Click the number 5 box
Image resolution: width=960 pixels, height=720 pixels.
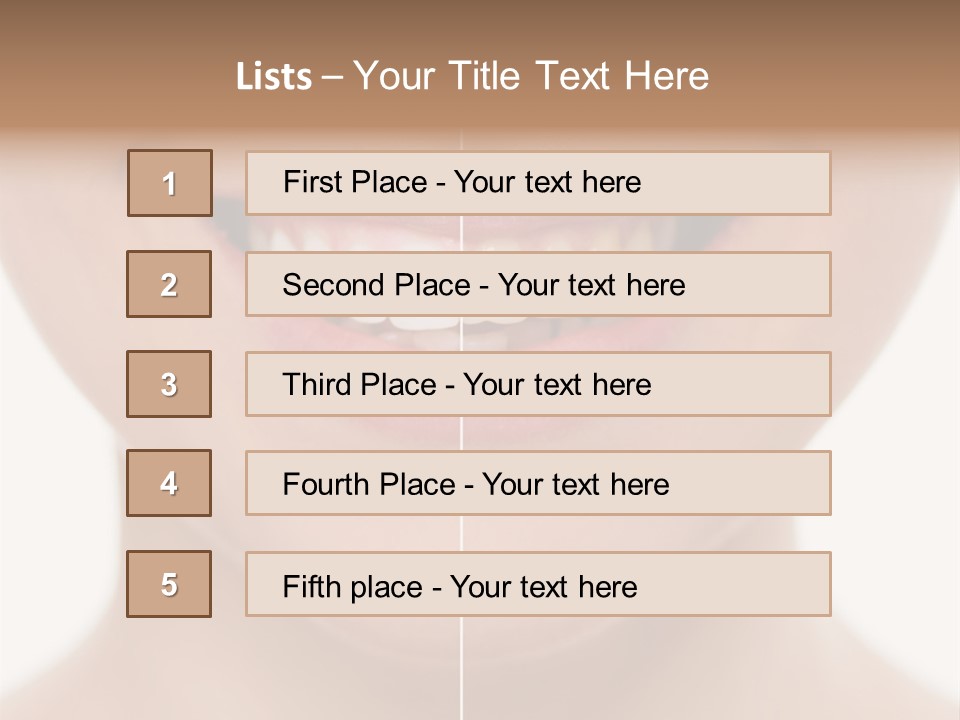(169, 584)
